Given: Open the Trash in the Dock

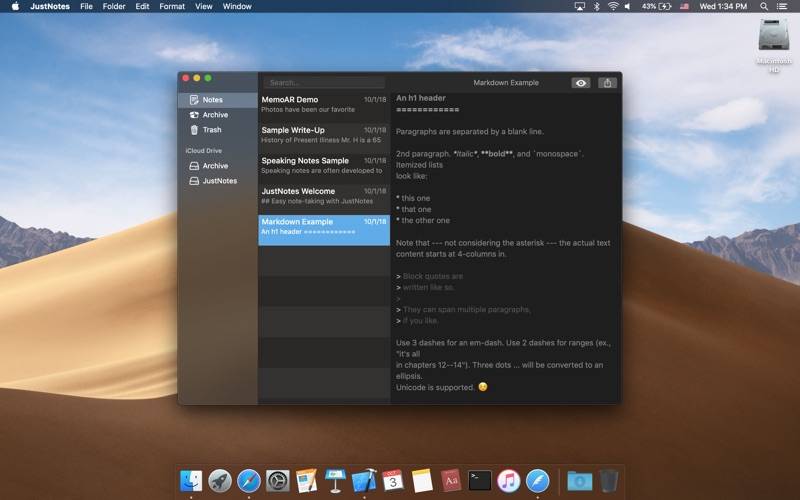Looking at the screenshot, I should (608, 481).
